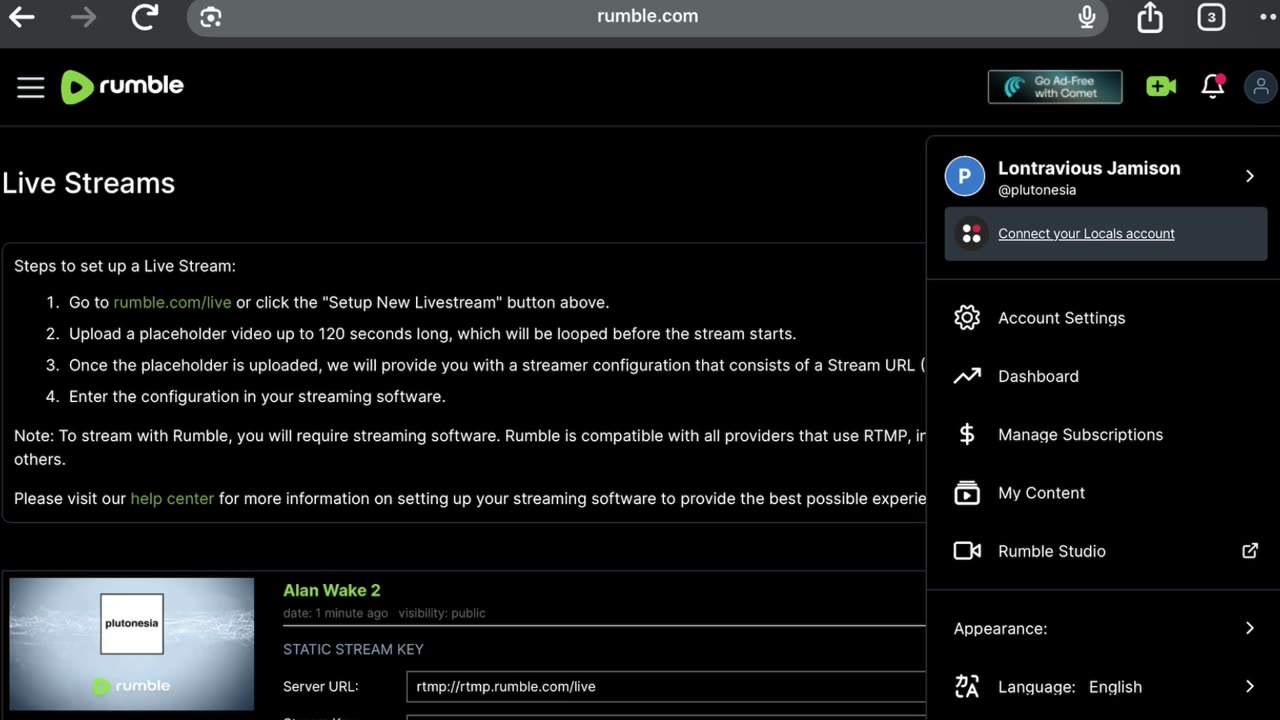The width and height of the screenshot is (1280, 720).
Task: Click the green camera upload icon
Action: (x=1161, y=87)
